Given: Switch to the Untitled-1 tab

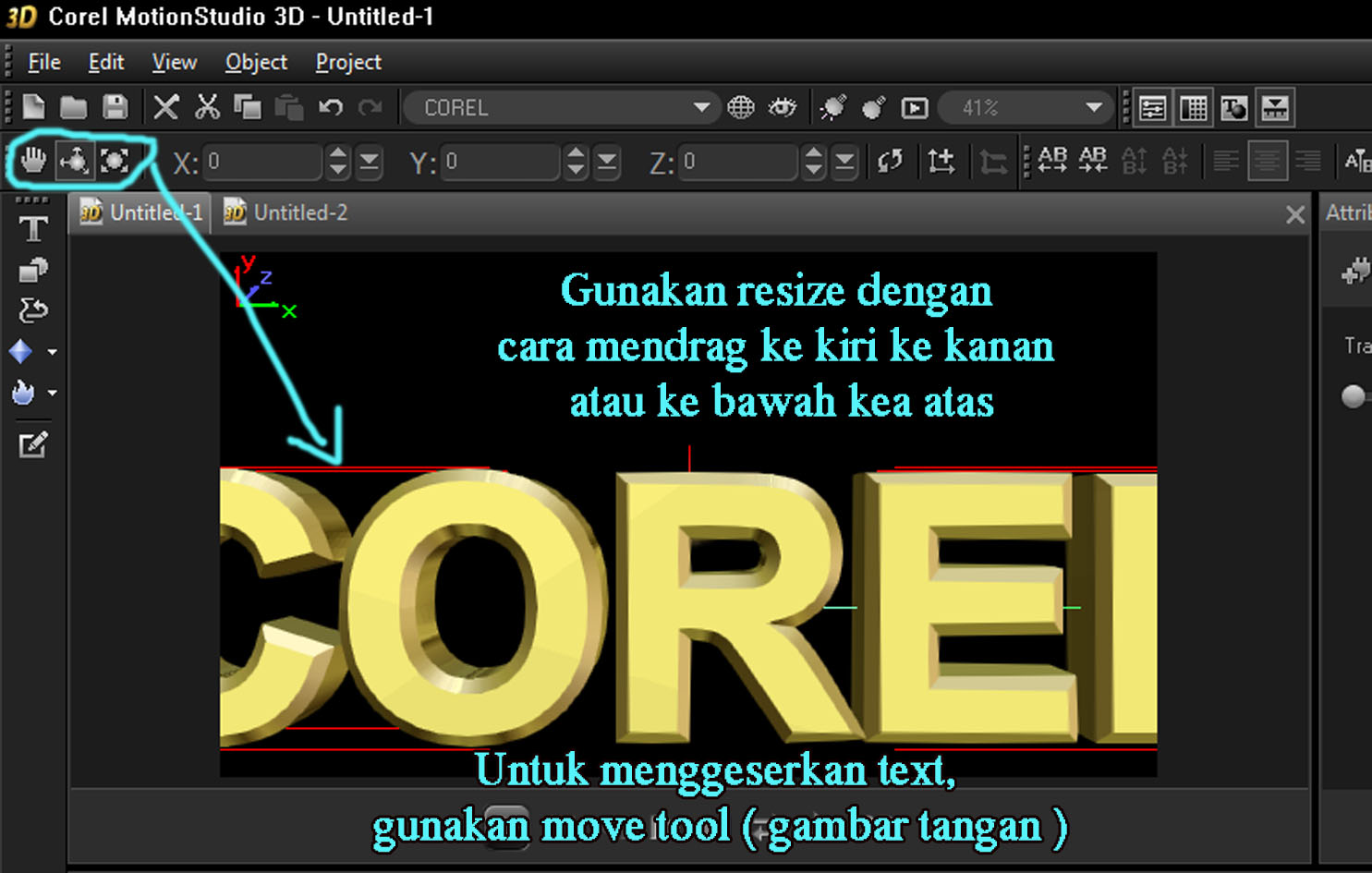Looking at the screenshot, I should (x=141, y=212).
